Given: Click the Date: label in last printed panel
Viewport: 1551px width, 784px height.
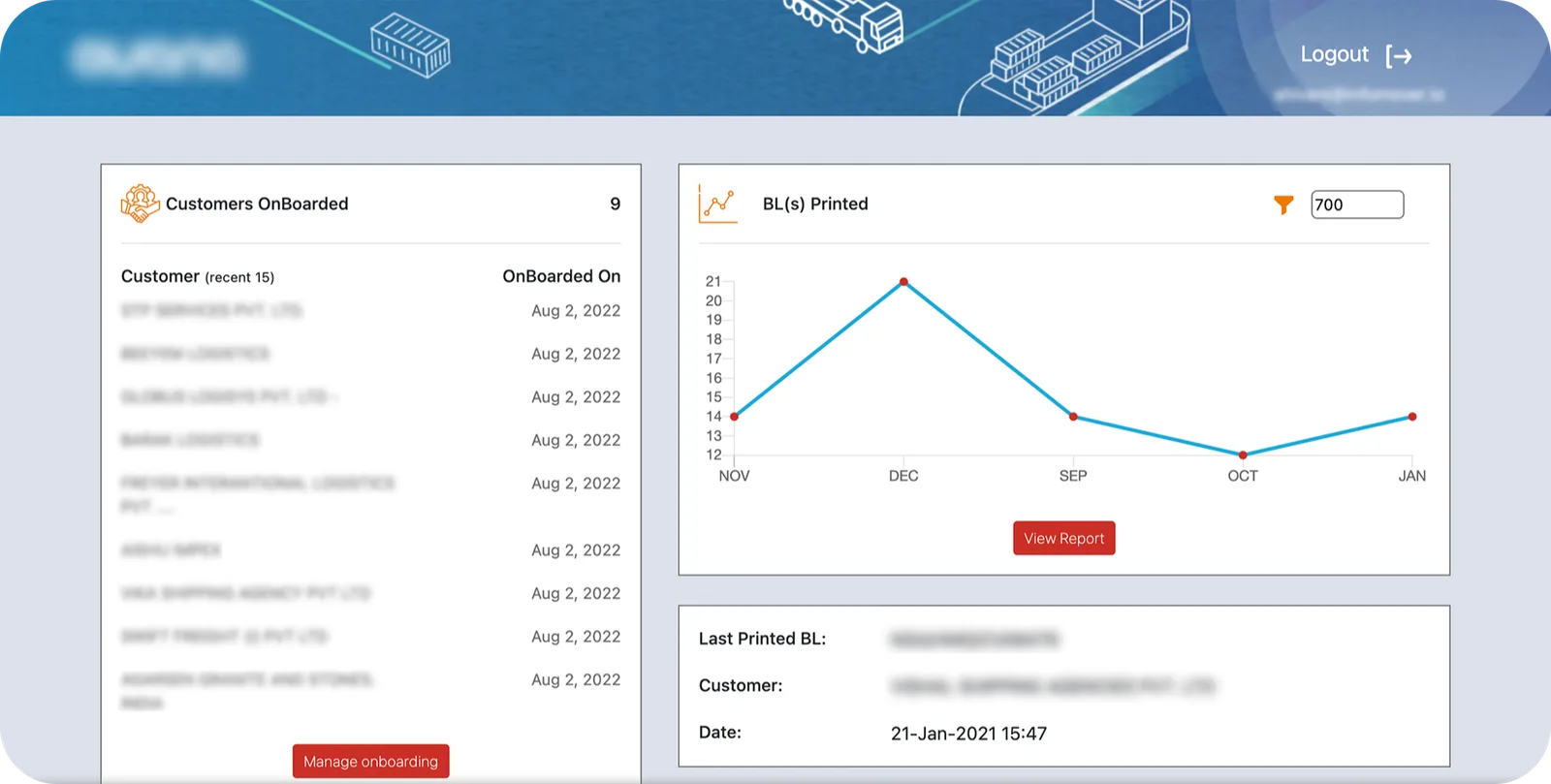Looking at the screenshot, I should 720,733.
